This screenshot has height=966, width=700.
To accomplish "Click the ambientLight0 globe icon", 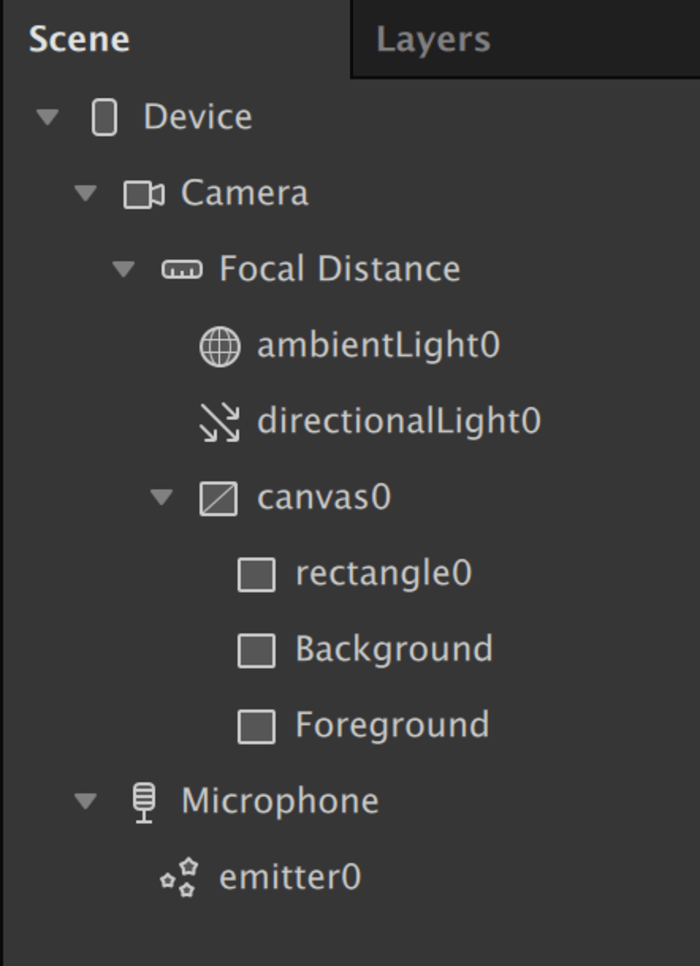I will tap(219, 347).
